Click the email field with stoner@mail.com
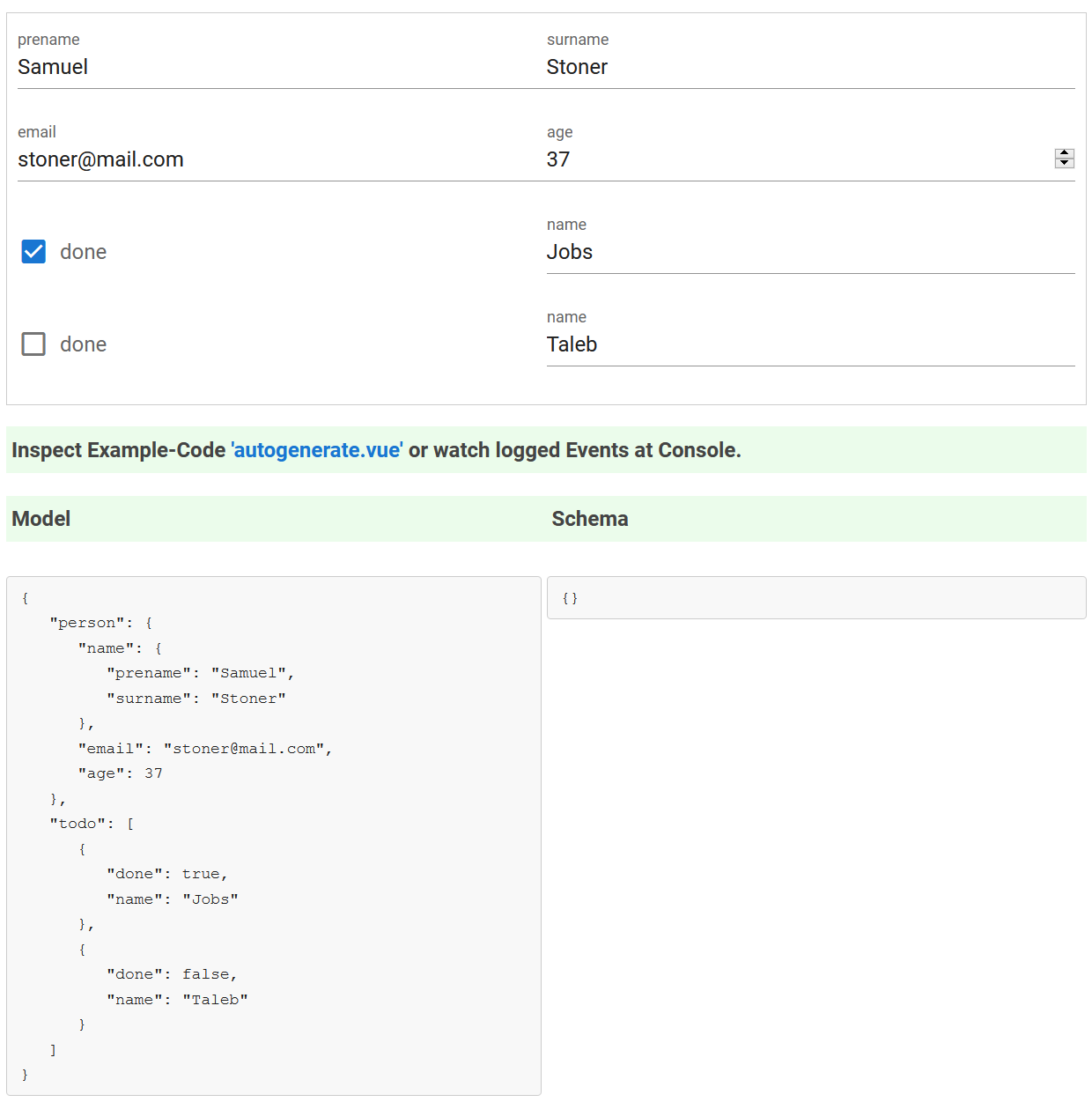This screenshot has height=1102, width=1092. click(x=282, y=159)
